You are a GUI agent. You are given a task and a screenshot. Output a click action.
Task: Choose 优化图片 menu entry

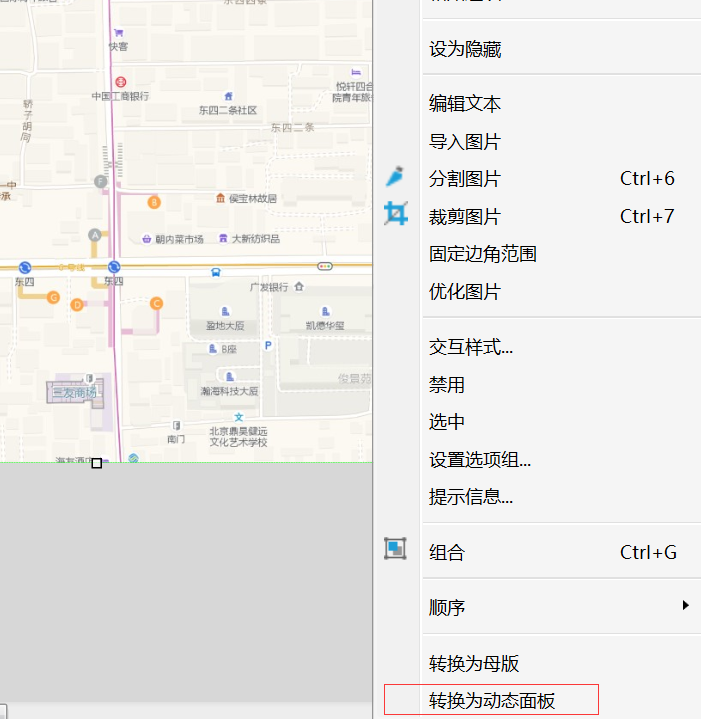[x=465, y=291]
